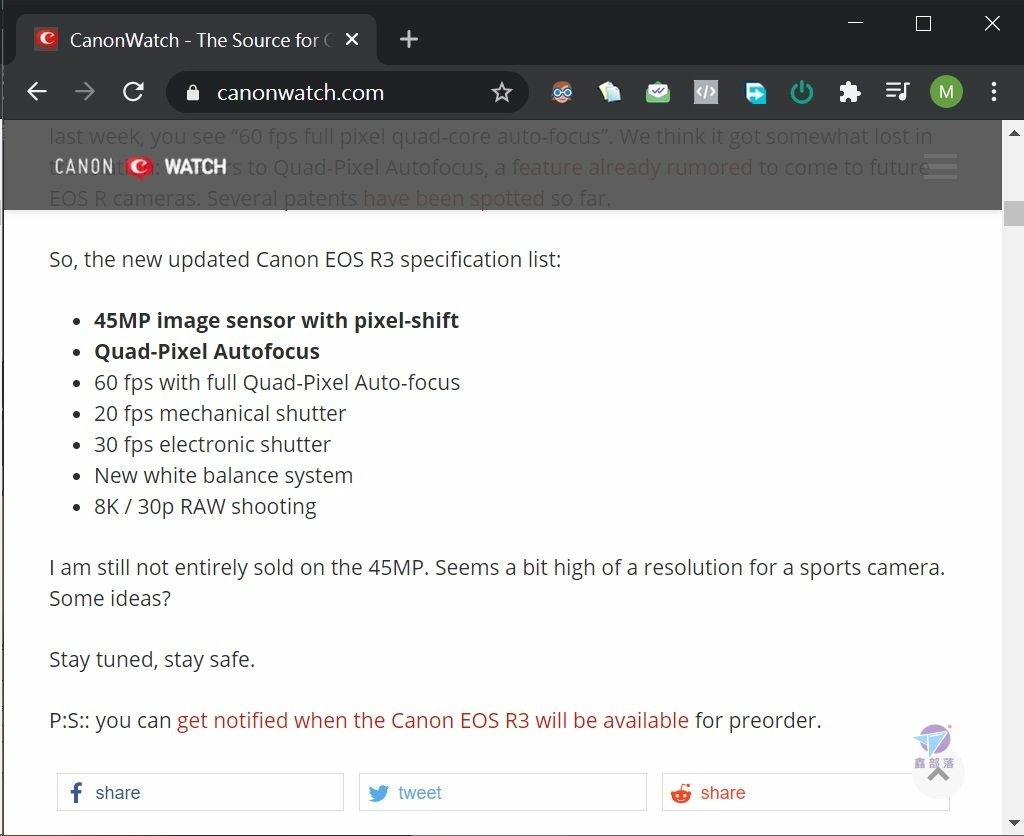Click 'Stay tuned, stay safe.' text
Screen dimensions: 1024x836
tap(152, 660)
